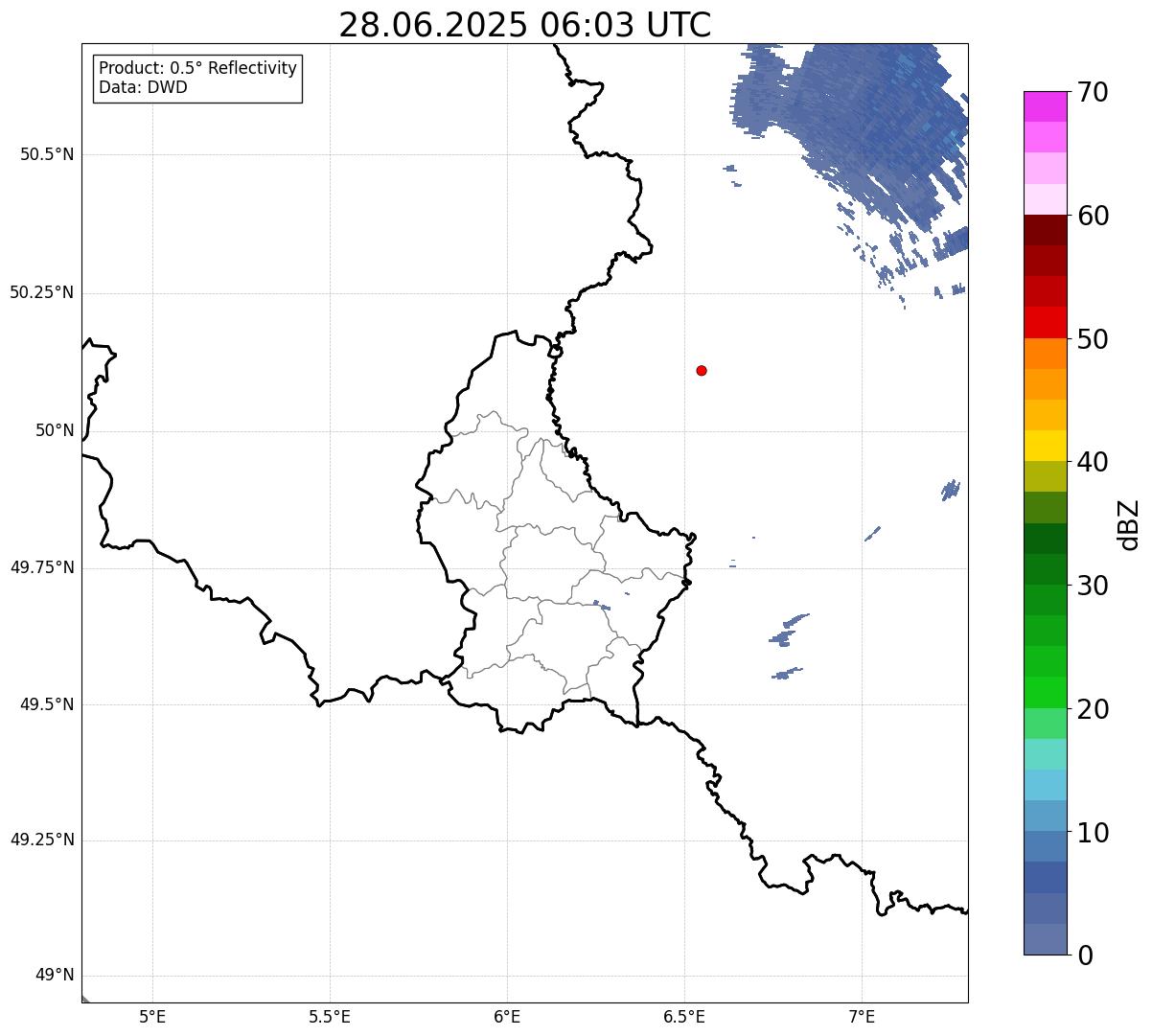Image resolution: width=1152 pixels, height=1036 pixels.
Task: Click the "Data: DWD" text
Action: click(143, 87)
